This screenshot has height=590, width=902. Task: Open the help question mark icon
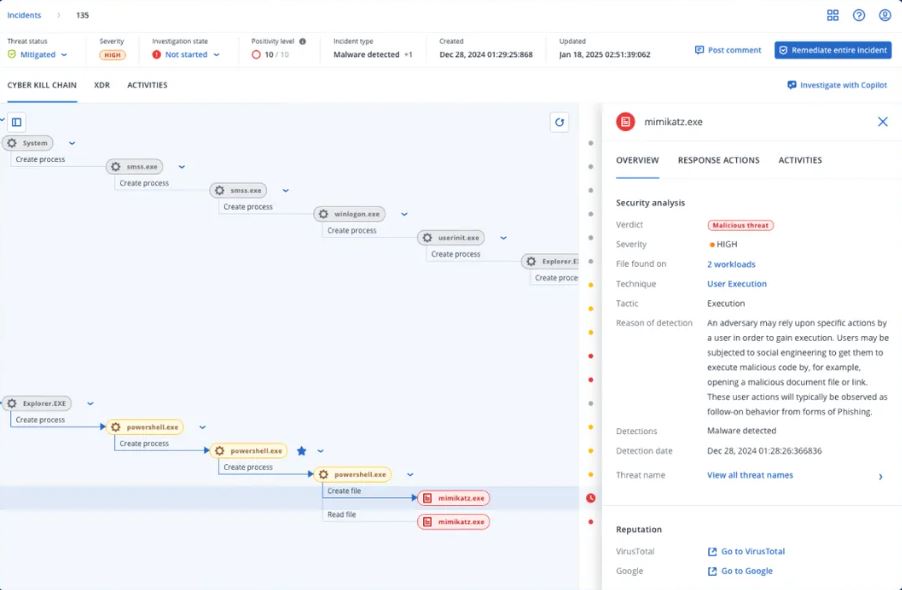(x=859, y=15)
